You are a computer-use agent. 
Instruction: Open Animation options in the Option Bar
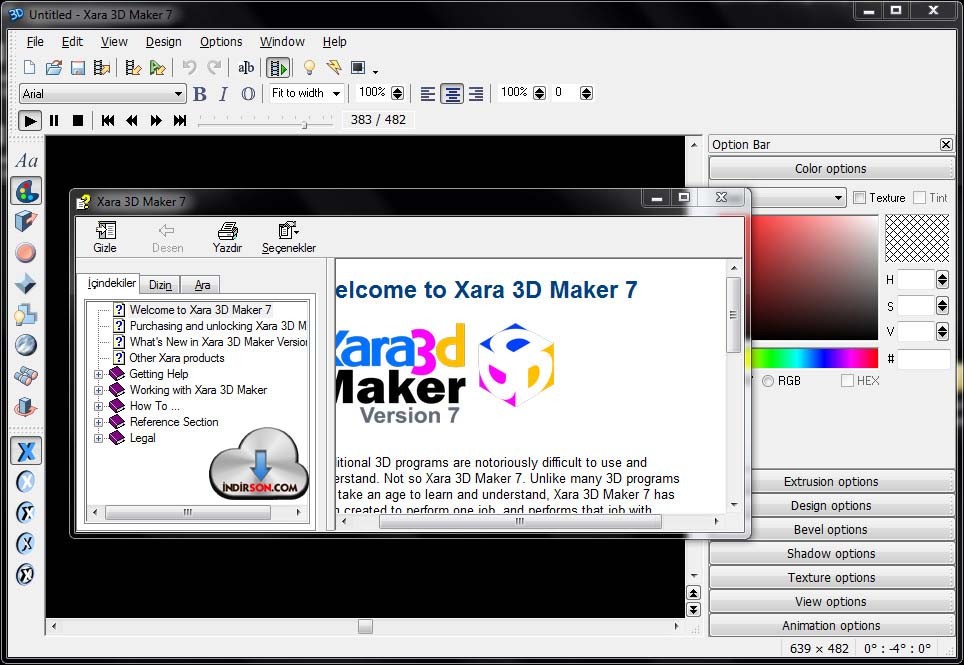pos(831,626)
